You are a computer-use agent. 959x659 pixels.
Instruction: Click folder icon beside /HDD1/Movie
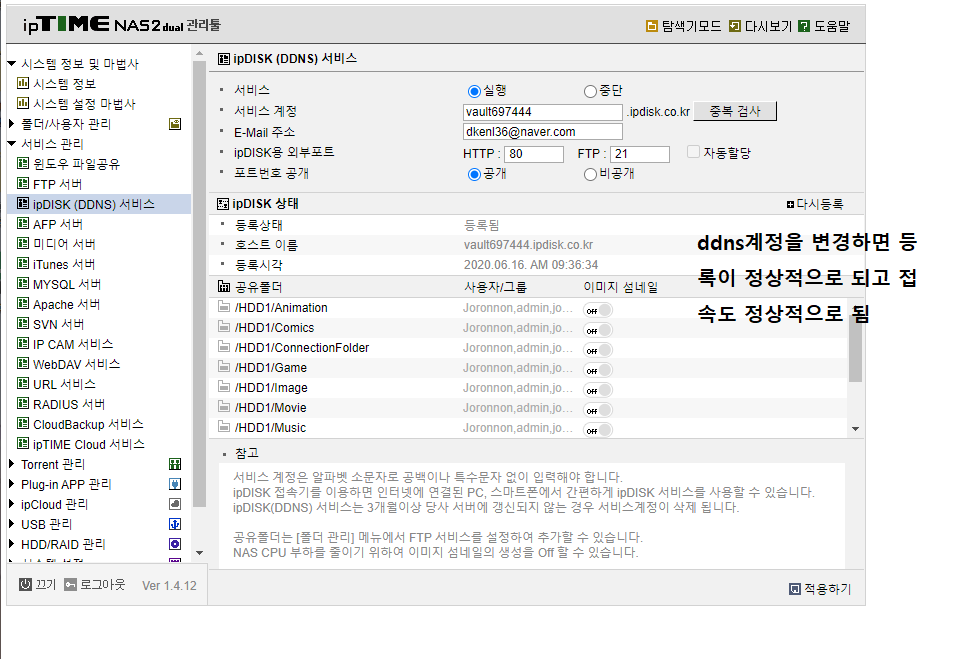[x=224, y=407]
